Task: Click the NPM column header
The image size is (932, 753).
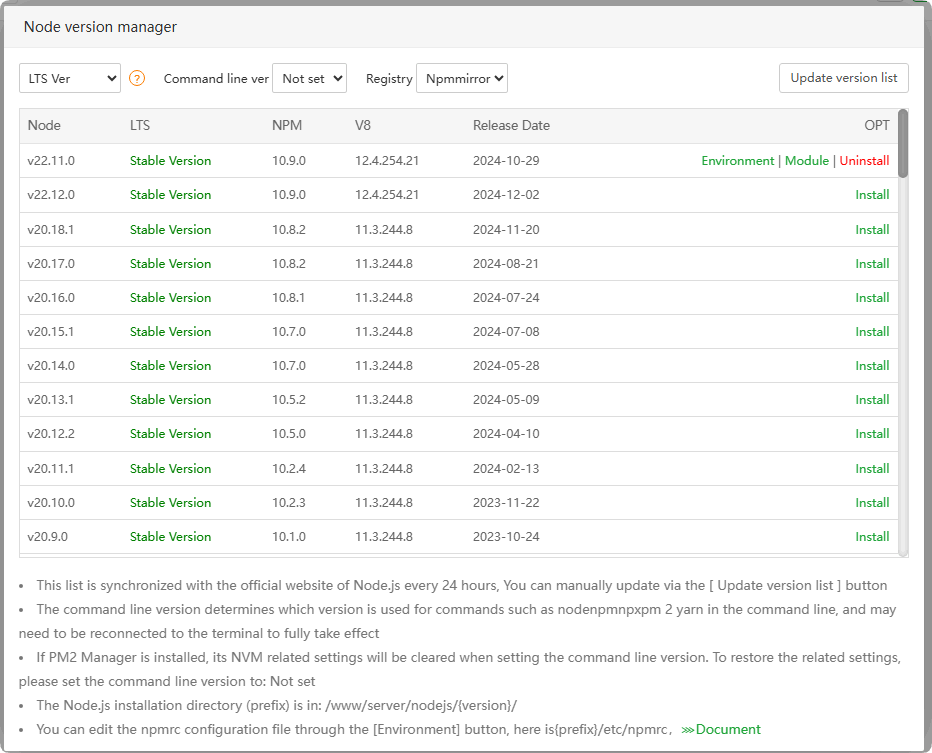Action: coord(287,126)
